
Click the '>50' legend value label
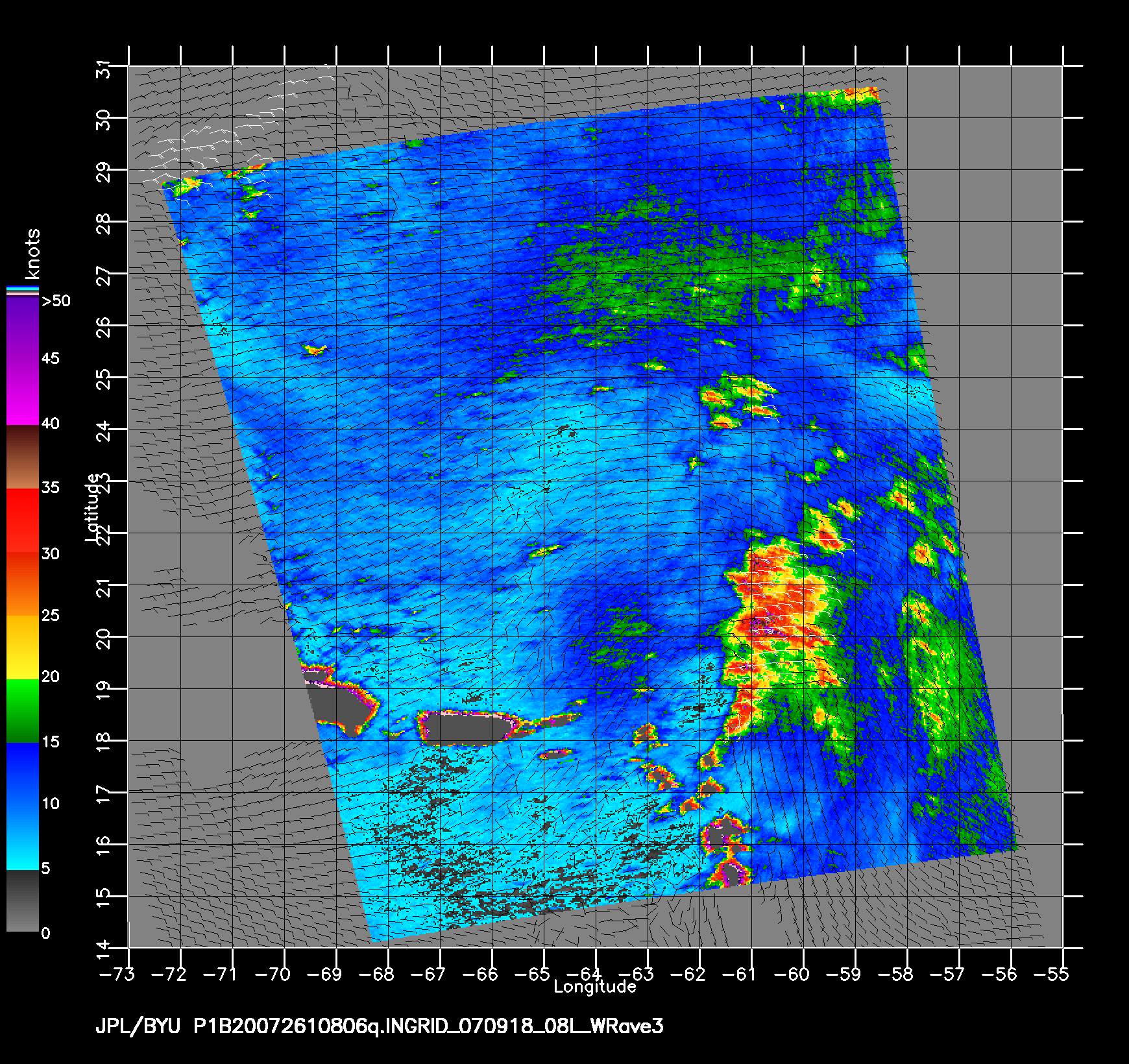[56, 301]
